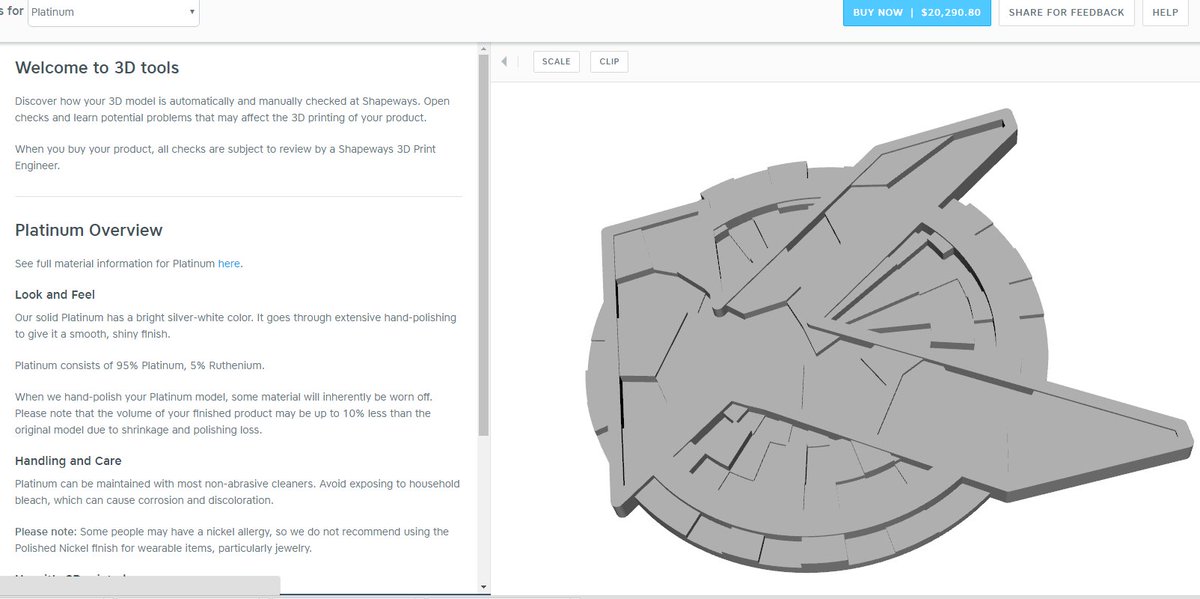Open the 'here' material information link
Screen dimensions: 1200x599
point(229,264)
